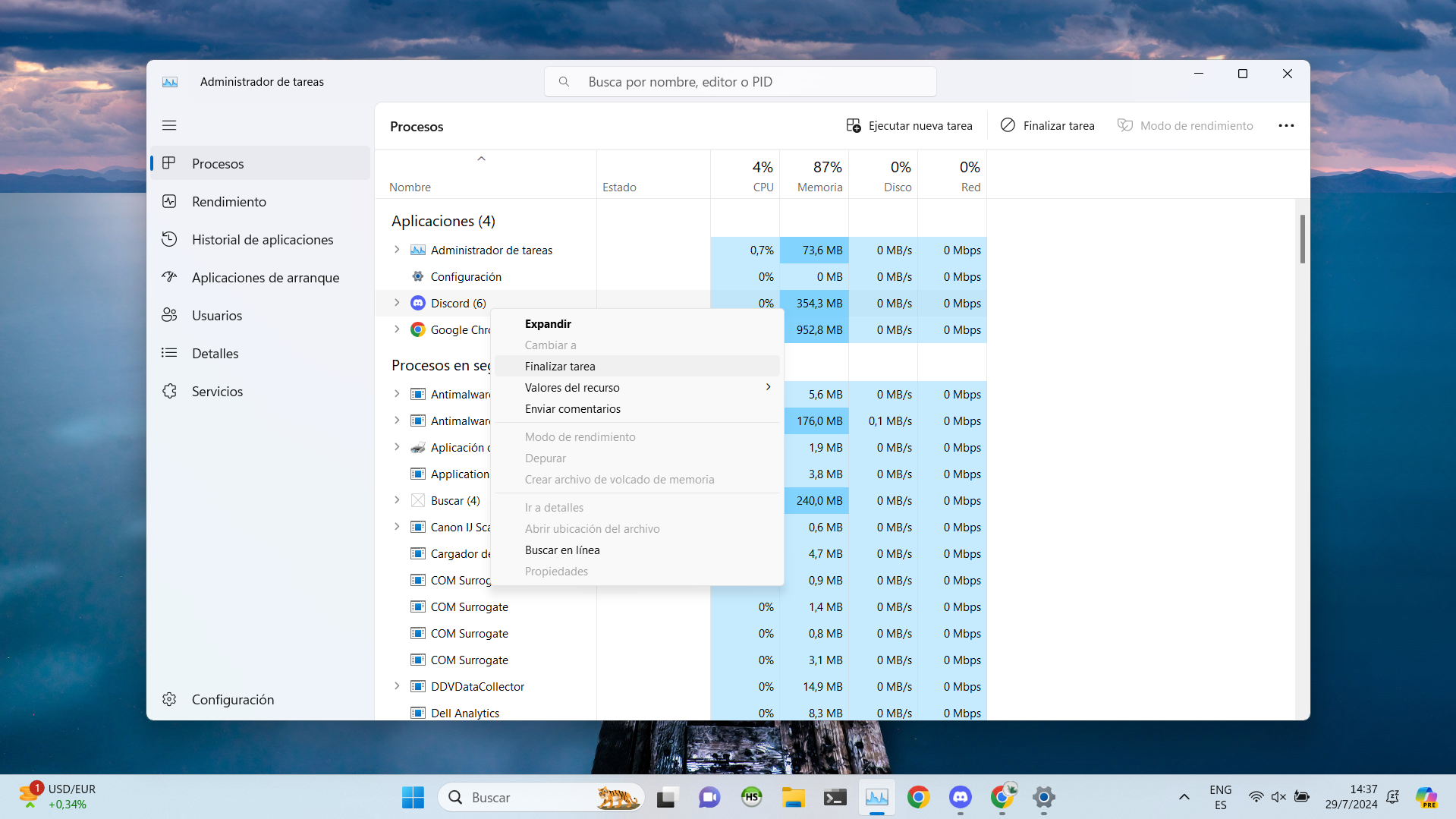Viewport: 1456px width, 819px height.
Task: Sort by the CPU column header
Action: pyautogui.click(x=745, y=175)
